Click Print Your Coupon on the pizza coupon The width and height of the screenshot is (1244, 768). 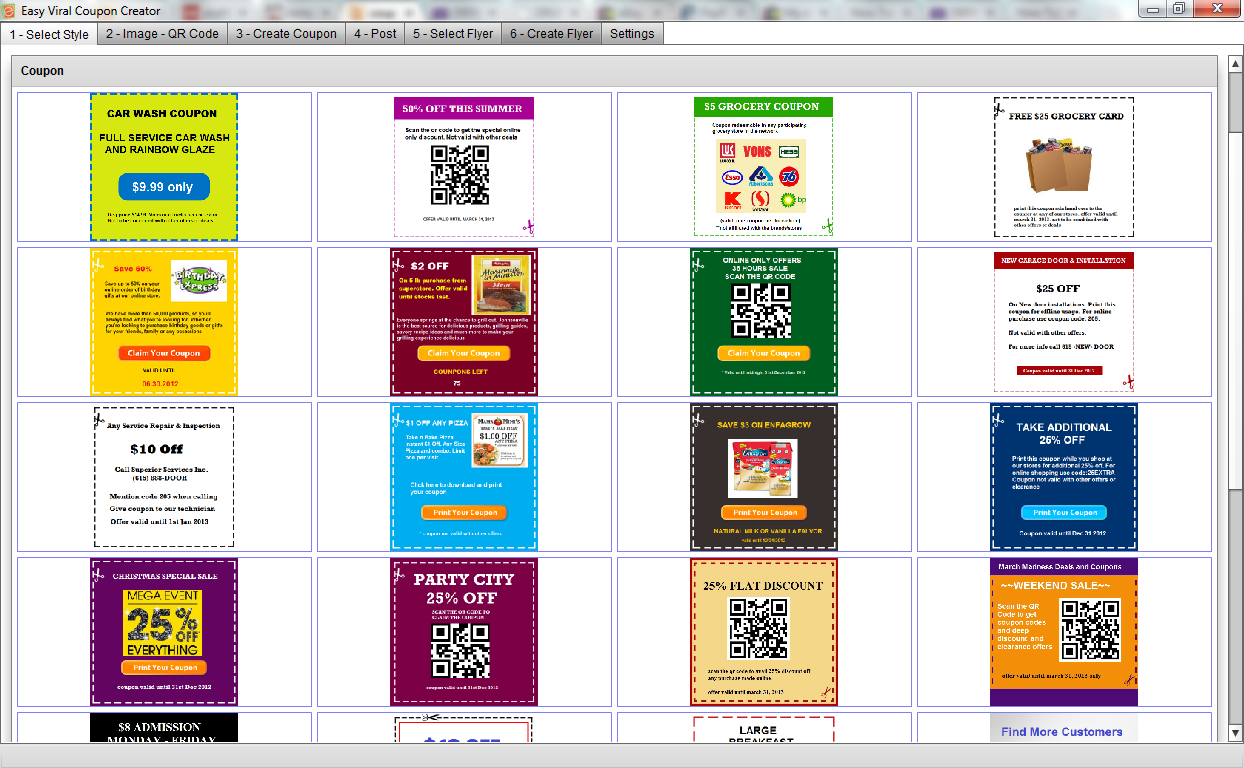(464, 512)
